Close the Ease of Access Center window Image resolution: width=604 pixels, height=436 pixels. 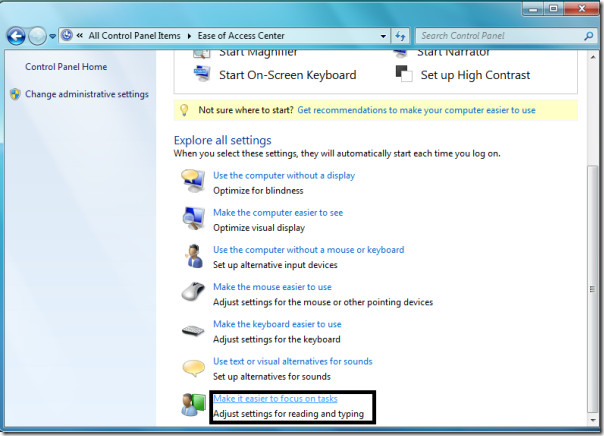pos(582,9)
